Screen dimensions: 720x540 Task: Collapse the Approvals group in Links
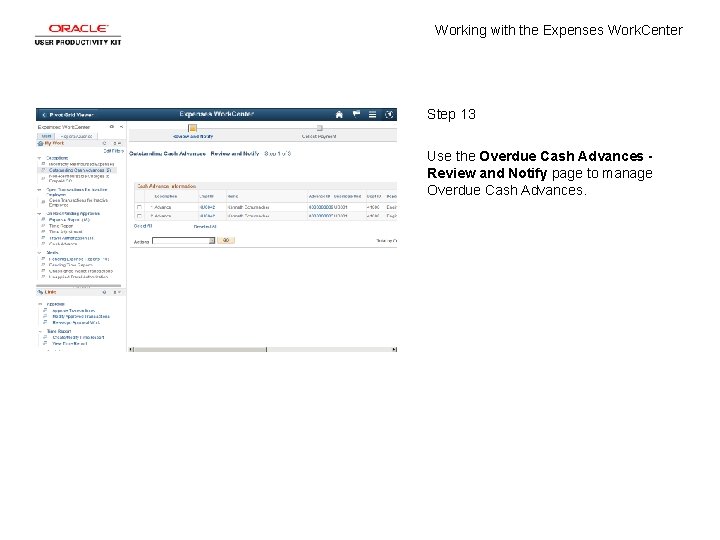[x=39, y=304]
